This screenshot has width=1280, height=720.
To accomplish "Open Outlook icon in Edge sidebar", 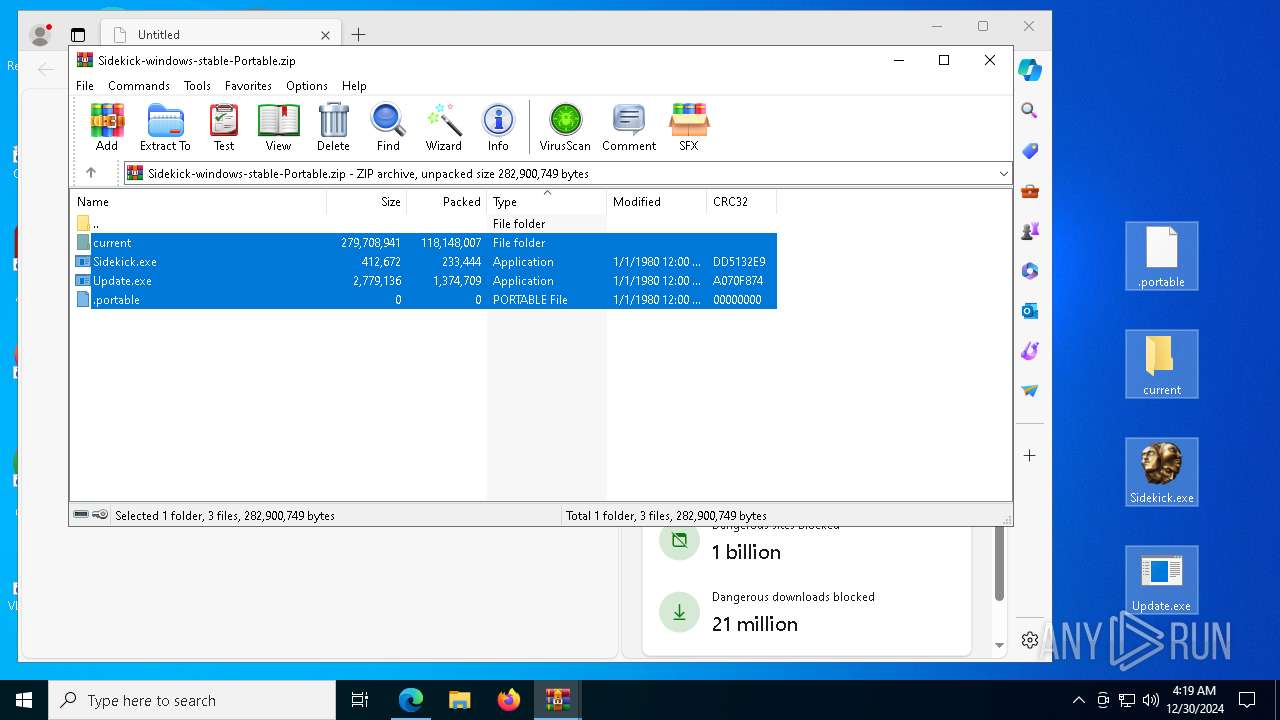I will pyautogui.click(x=1030, y=311).
